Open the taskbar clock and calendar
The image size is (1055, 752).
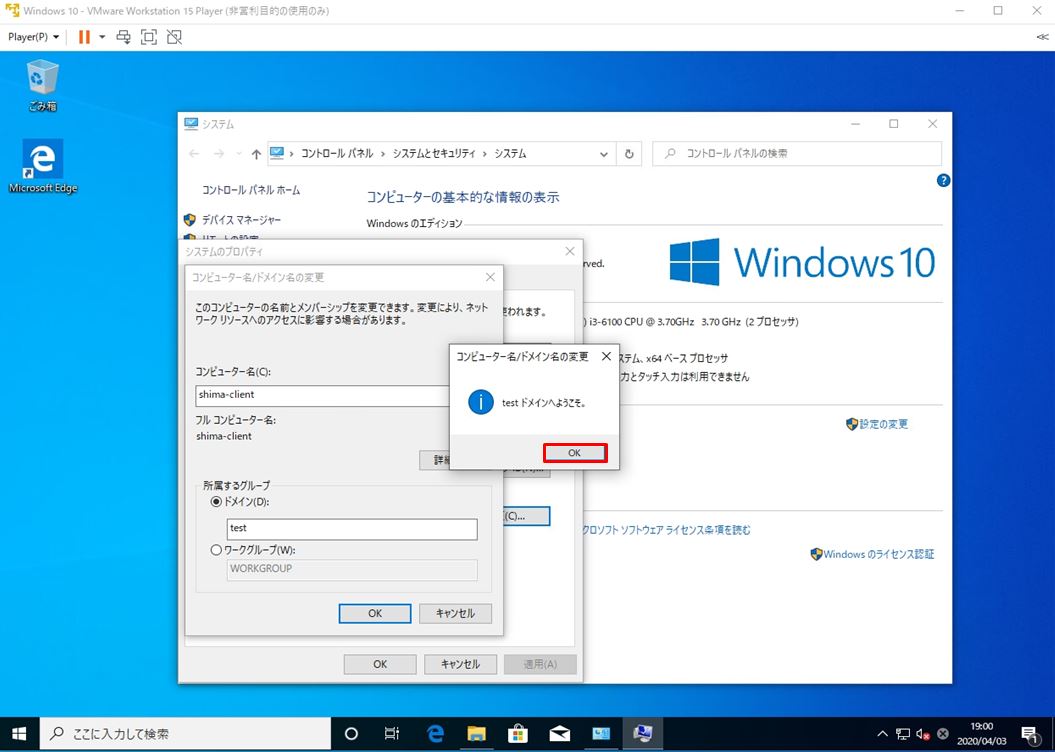pyautogui.click(x=982, y=734)
